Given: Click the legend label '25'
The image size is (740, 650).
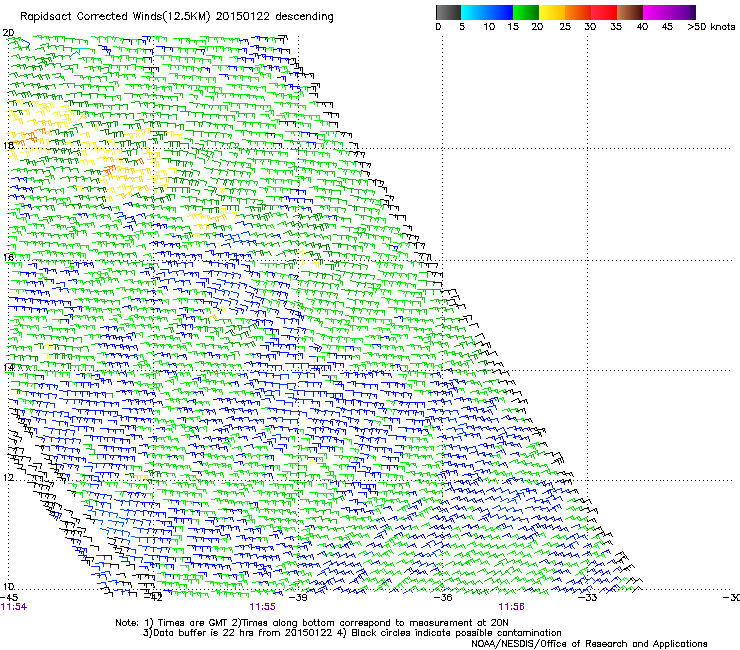Looking at the screenshot, I should click(x=565, y=27).
